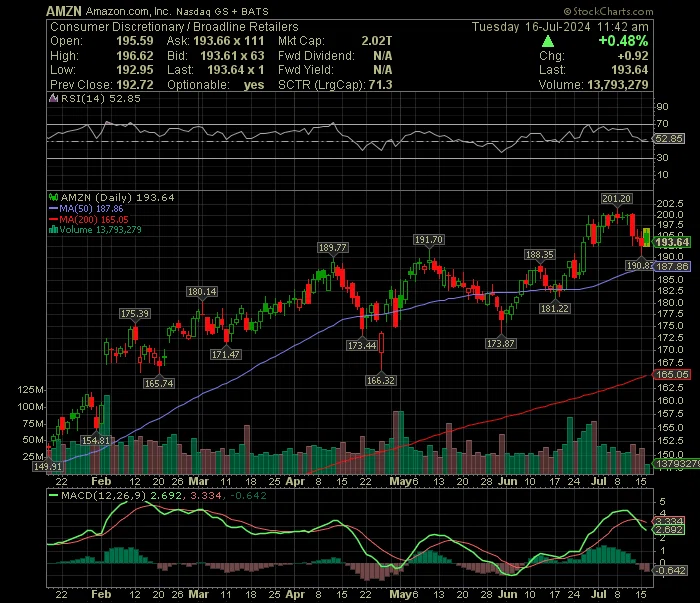Click the 189.77 high label
Screen dimensions: 700x603
point(332,247)
